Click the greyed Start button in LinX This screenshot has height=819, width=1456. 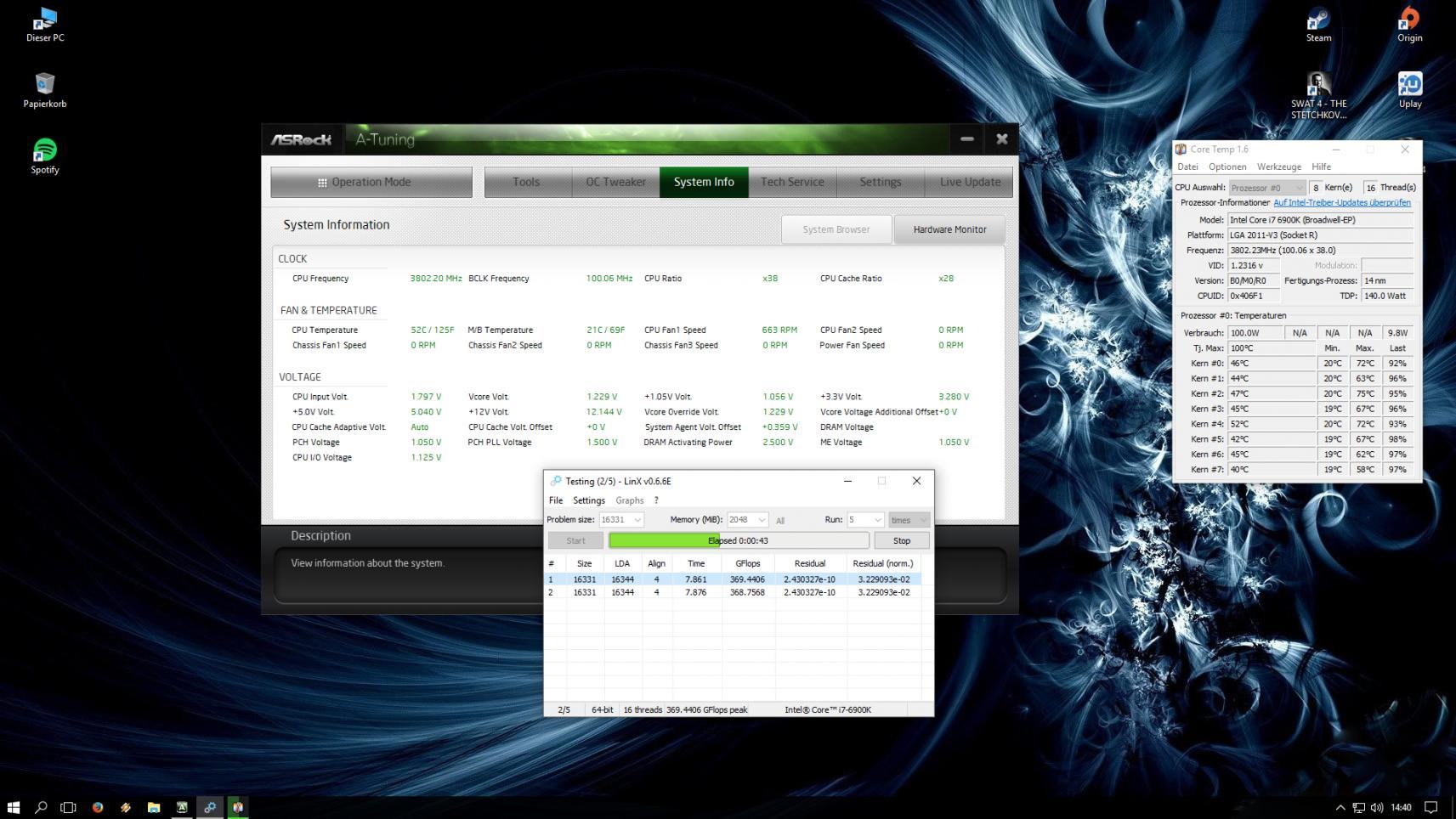point(575,540)
